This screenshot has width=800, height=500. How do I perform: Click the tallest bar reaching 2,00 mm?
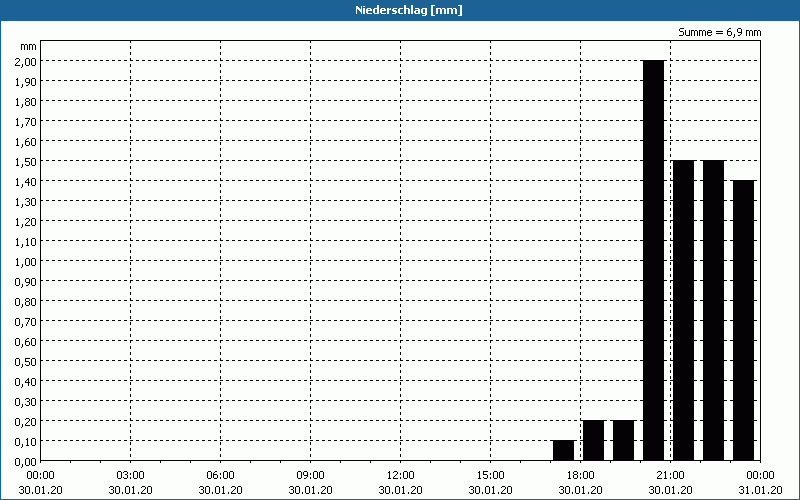654,260
